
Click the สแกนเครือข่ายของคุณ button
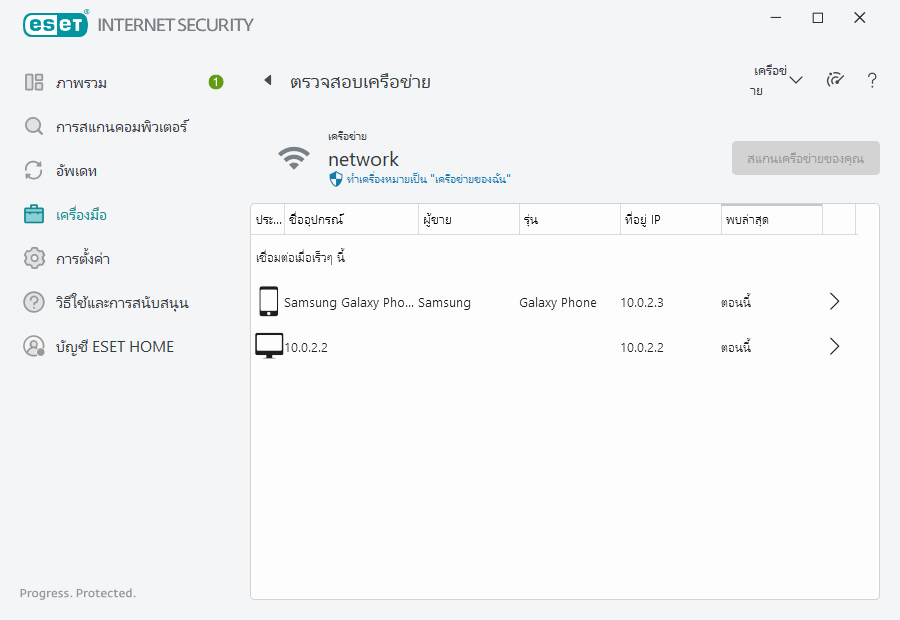tap(805, 158)
